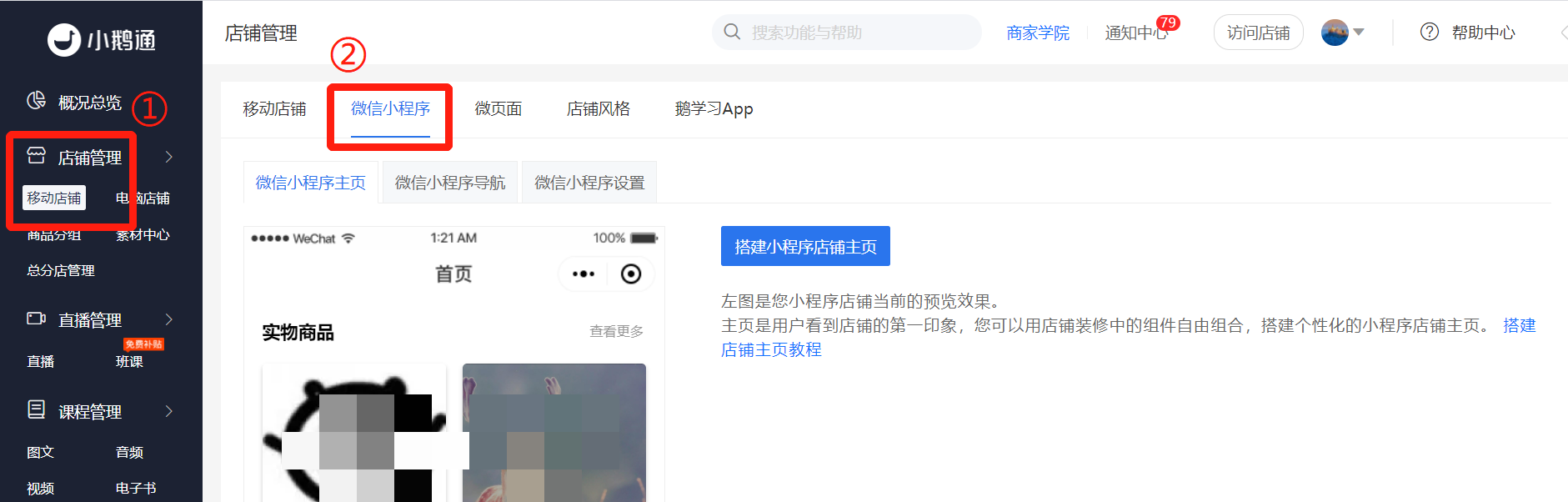Open 商品分组 in the sidebar
This screenshot has height=502, width=1568.
click(x=54, y=234)
